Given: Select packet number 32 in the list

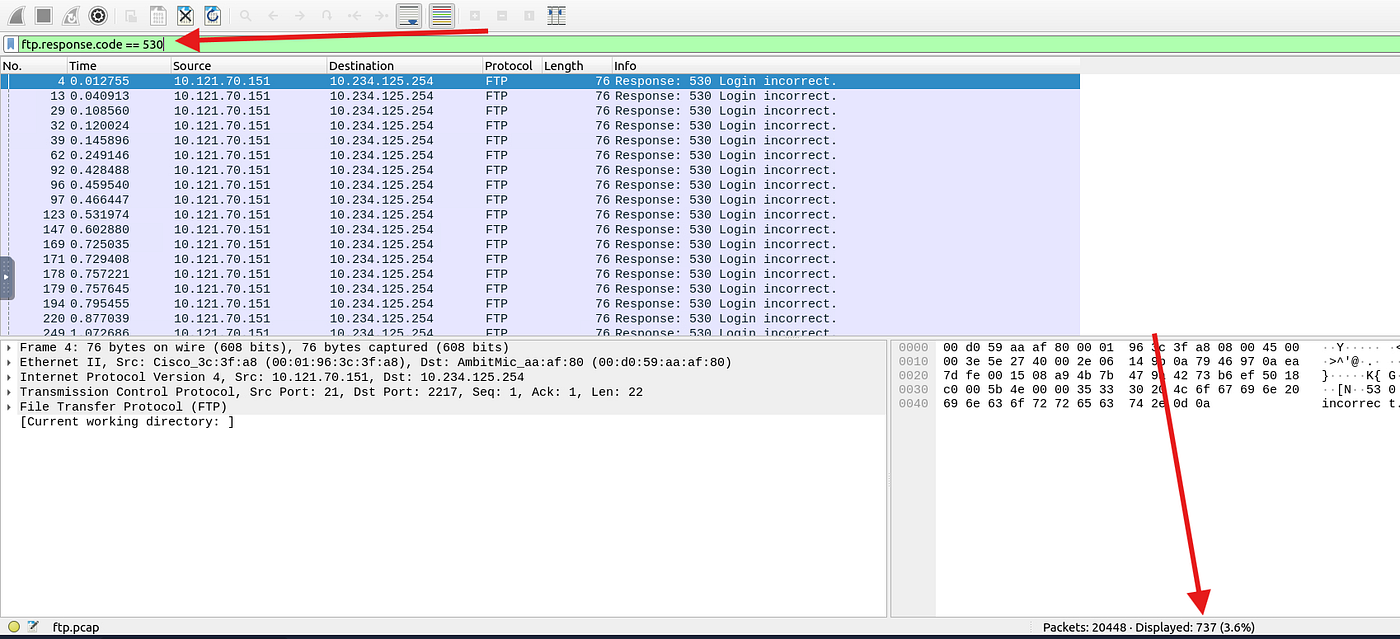Looking at the screenshot, I should 540,126.
